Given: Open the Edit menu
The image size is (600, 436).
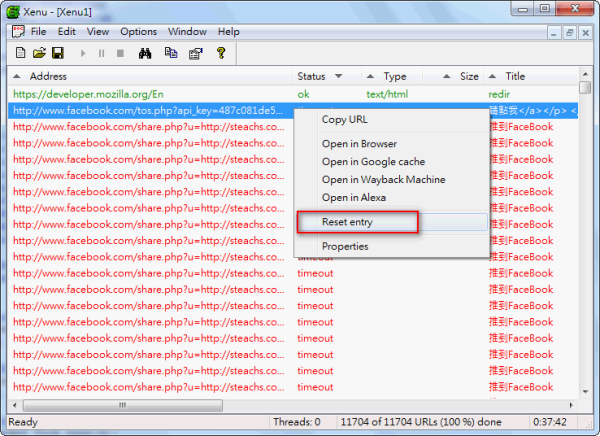Looking at the screenshot, I should (x=67, y=31).
